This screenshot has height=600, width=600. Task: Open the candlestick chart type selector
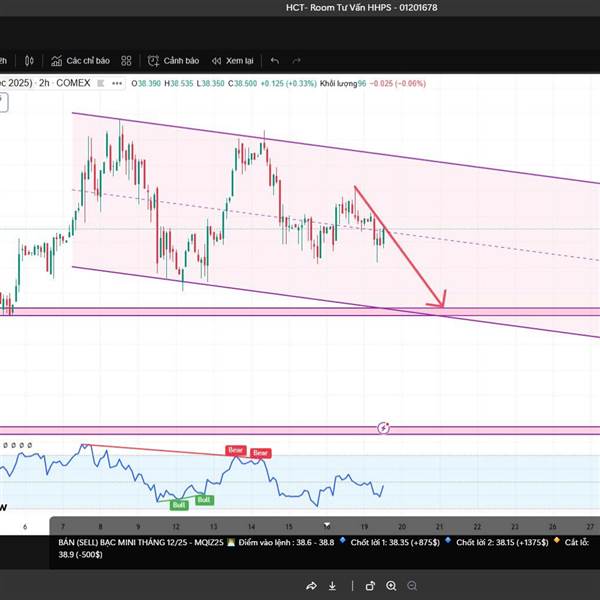pos(29,61)
